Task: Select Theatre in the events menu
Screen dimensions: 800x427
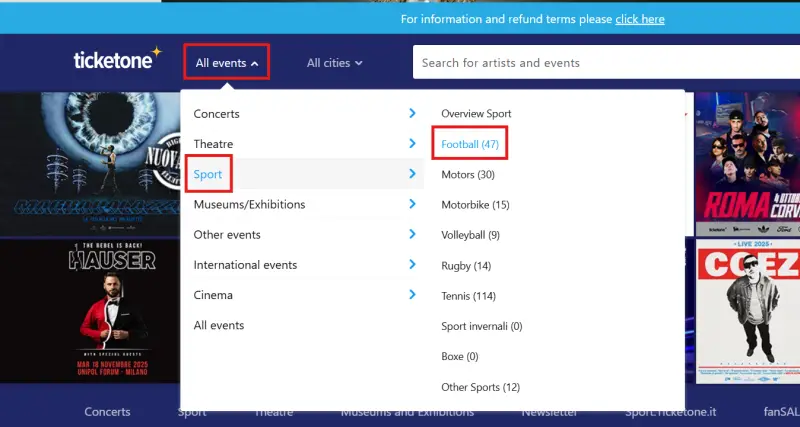Action: (213, 144)
